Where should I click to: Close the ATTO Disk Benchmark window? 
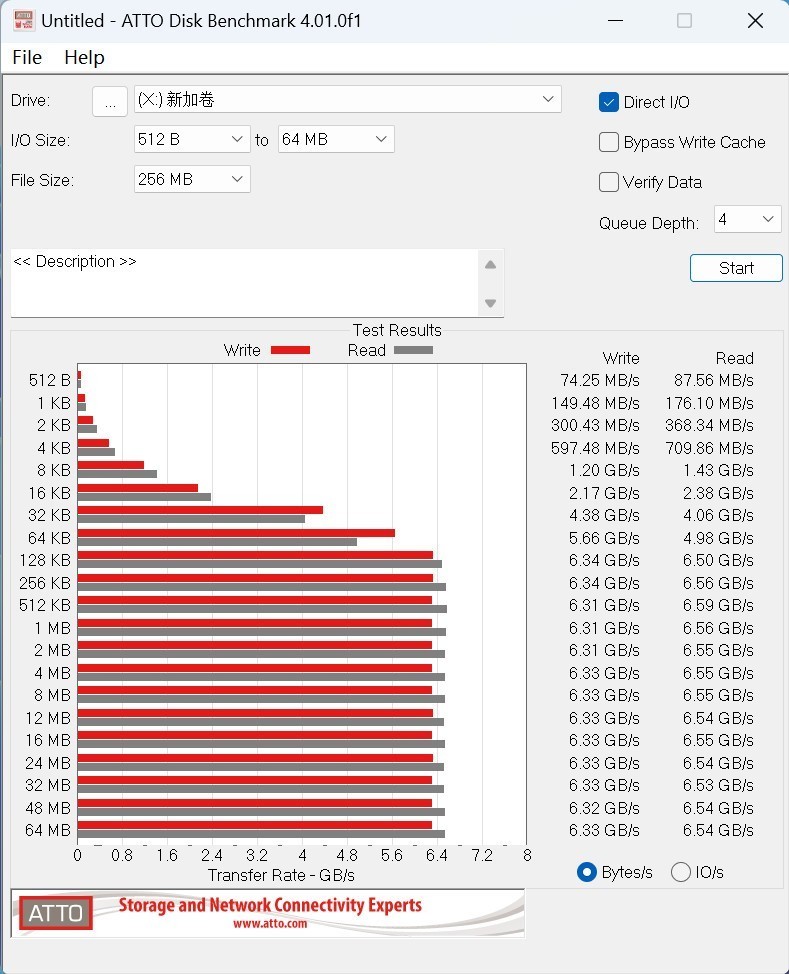[755, 21]
